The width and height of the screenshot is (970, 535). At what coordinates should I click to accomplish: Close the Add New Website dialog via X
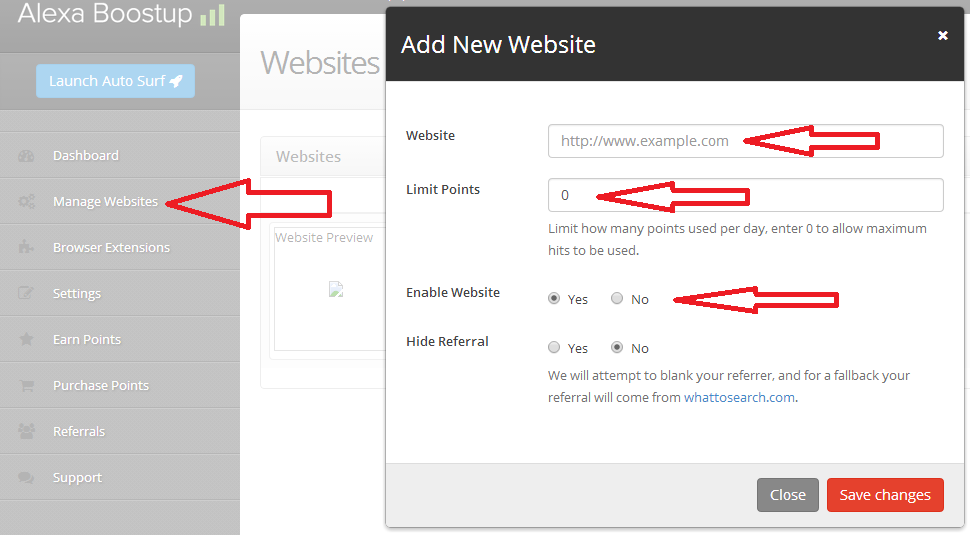[x=943, y=35]
